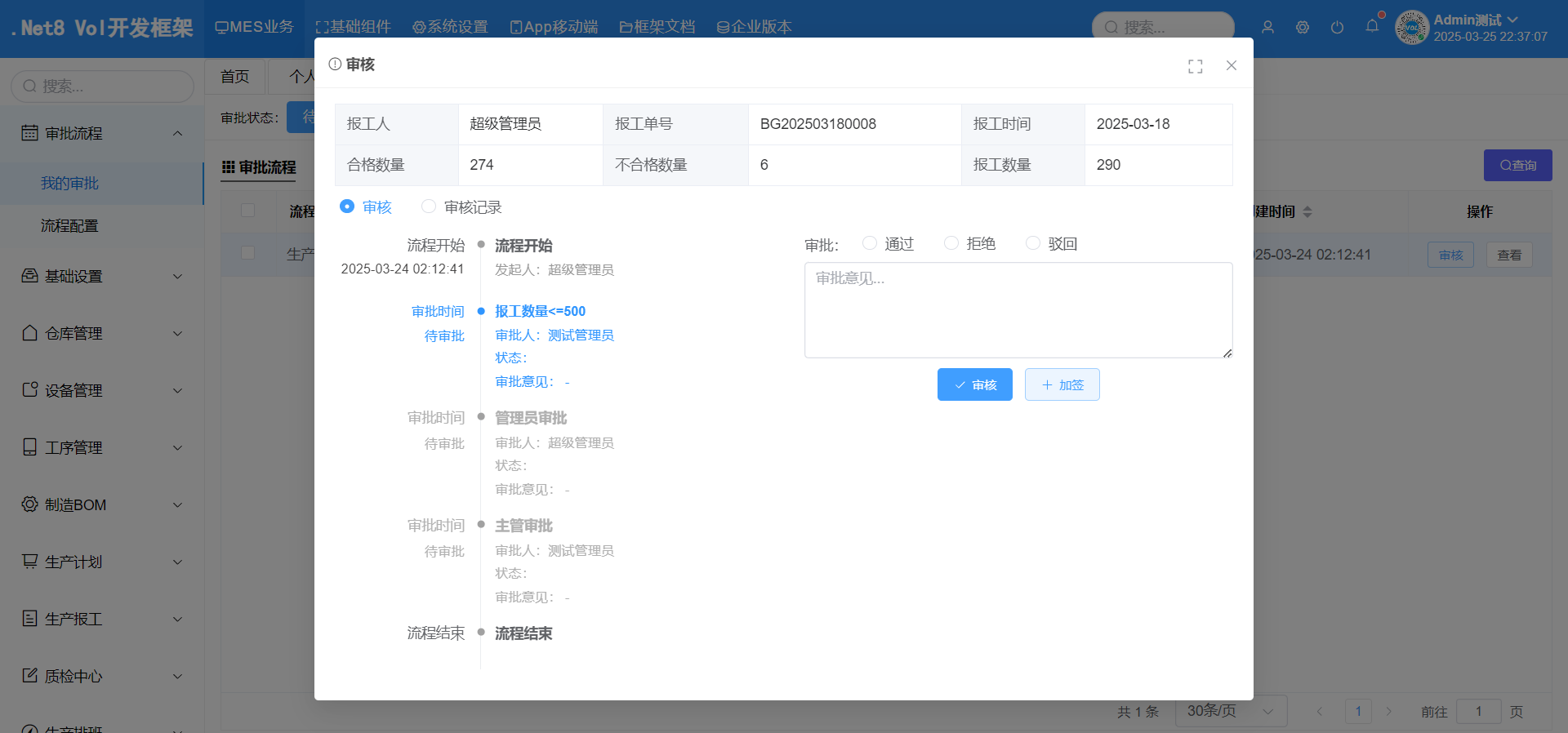Open the settings gear icon in the top bar
The image size is (1568, 733).
point(1303,27)
